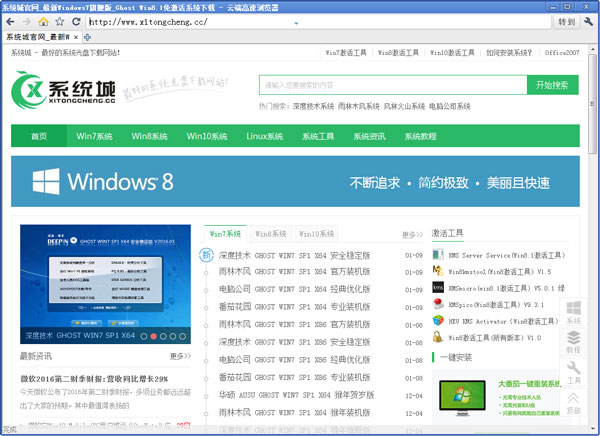This screenshot has width=600, height=436.
Task: Select the first slideshow dot
Action: coord(144,336)
